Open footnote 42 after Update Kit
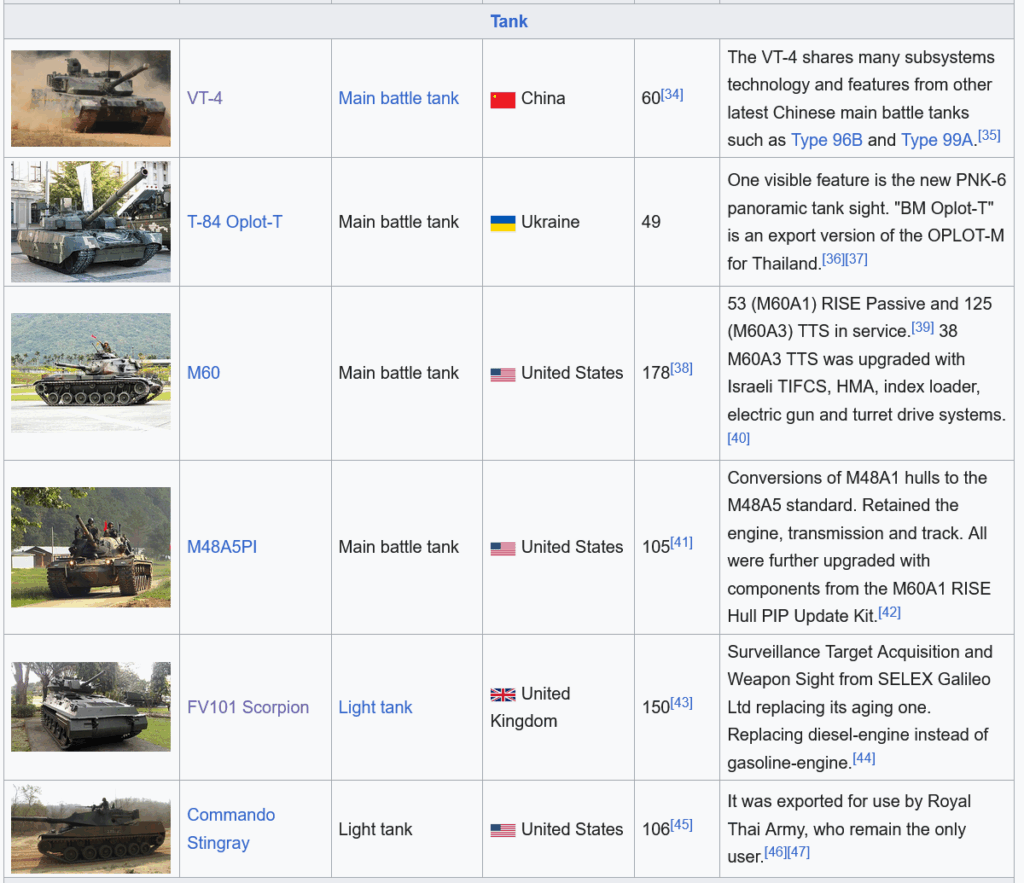Viewport: 1024px width, 883px height. (889, 612)
